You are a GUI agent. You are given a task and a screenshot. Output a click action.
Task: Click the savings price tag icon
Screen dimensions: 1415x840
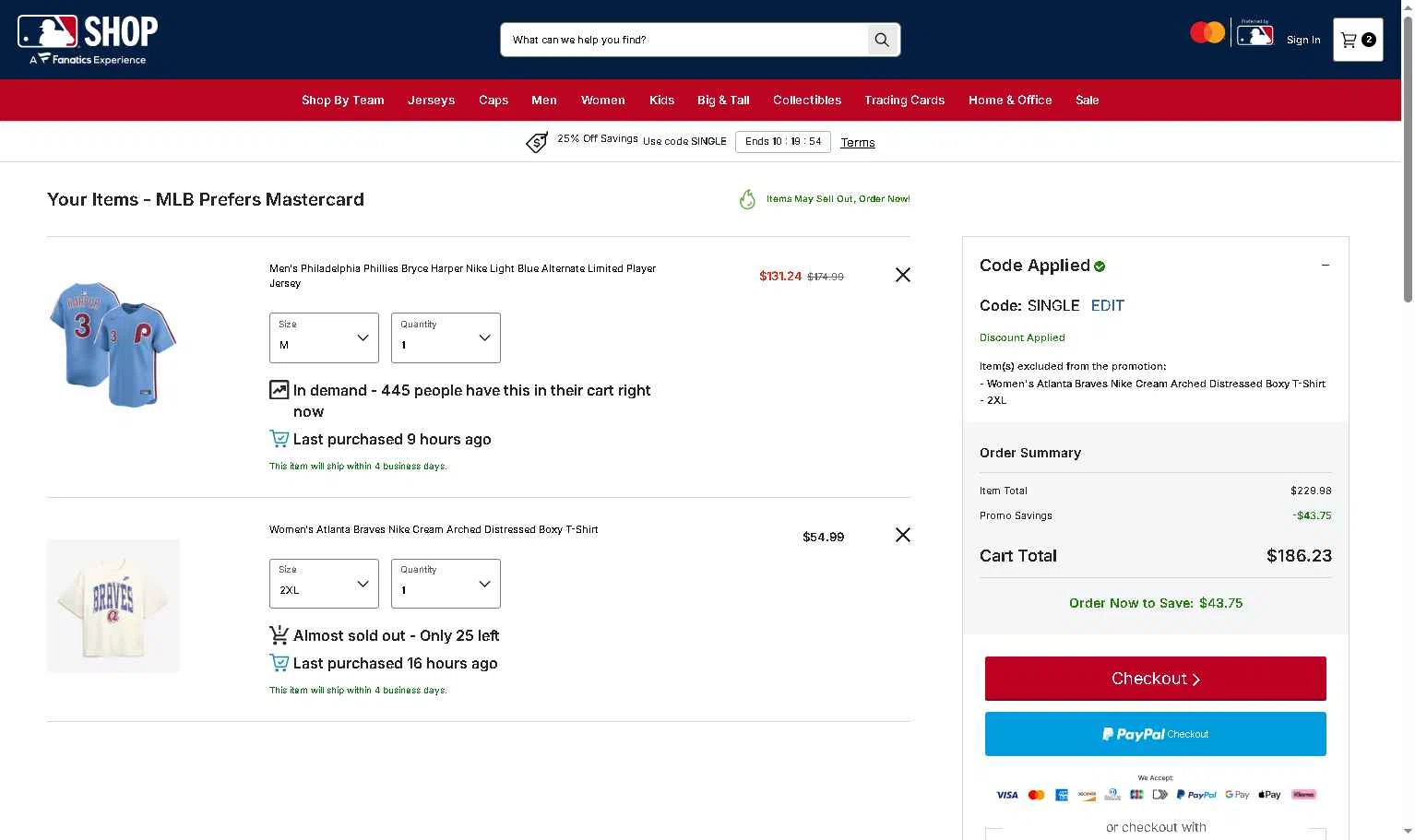coord(537,142)
